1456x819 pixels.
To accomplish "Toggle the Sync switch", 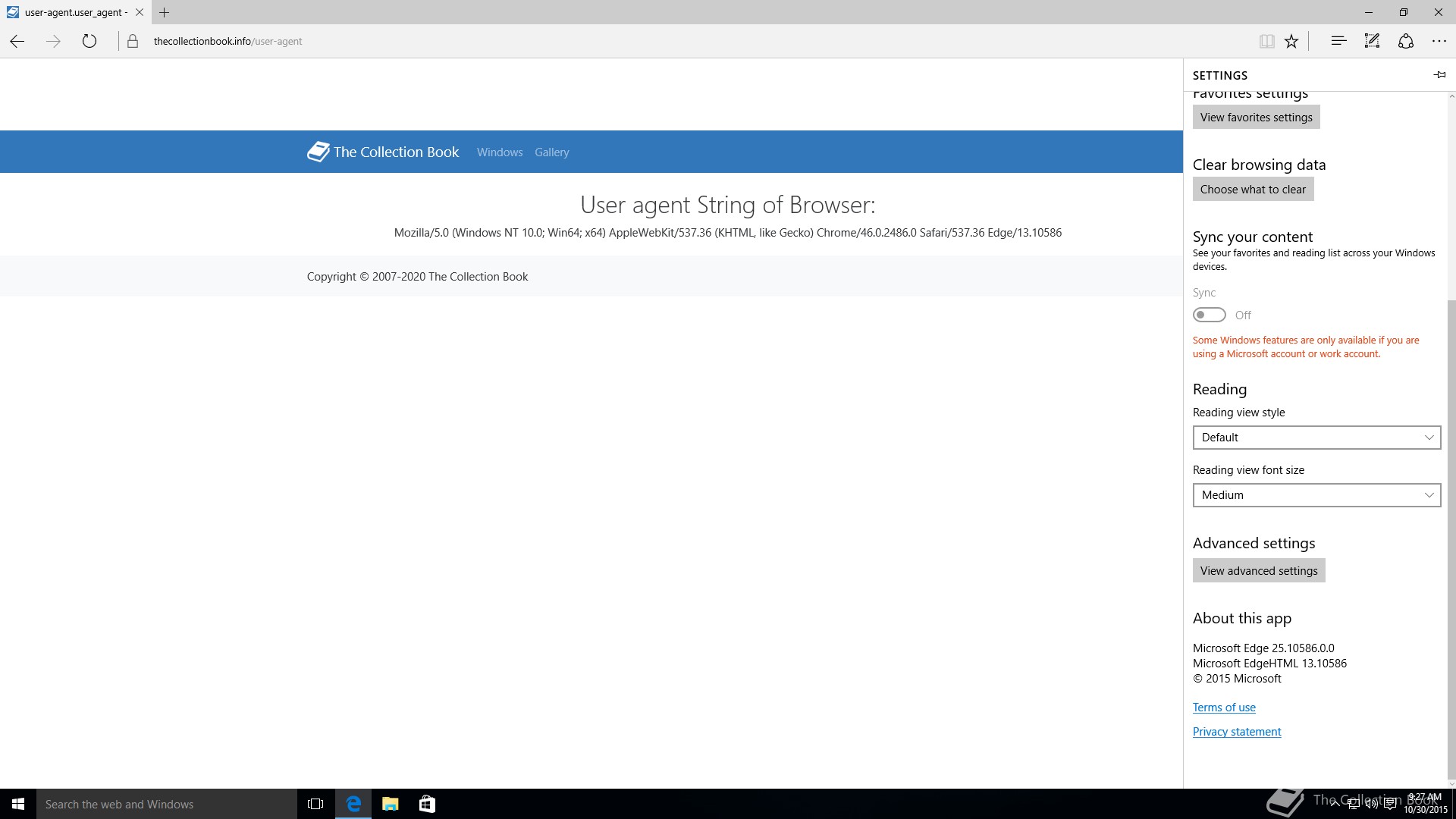I will pos(1209,315).
